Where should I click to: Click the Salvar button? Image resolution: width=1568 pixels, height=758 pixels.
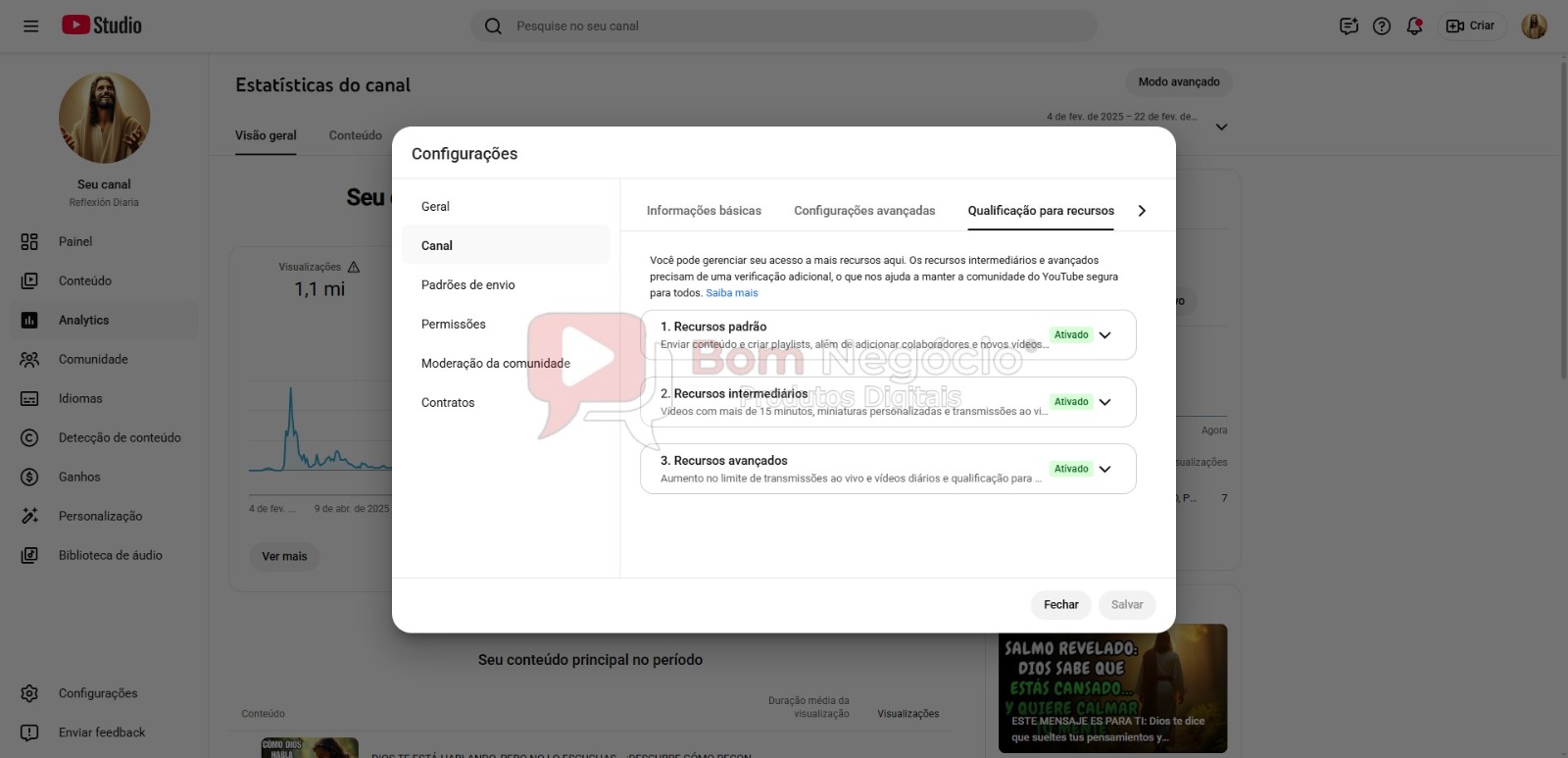coord(1127,604)
